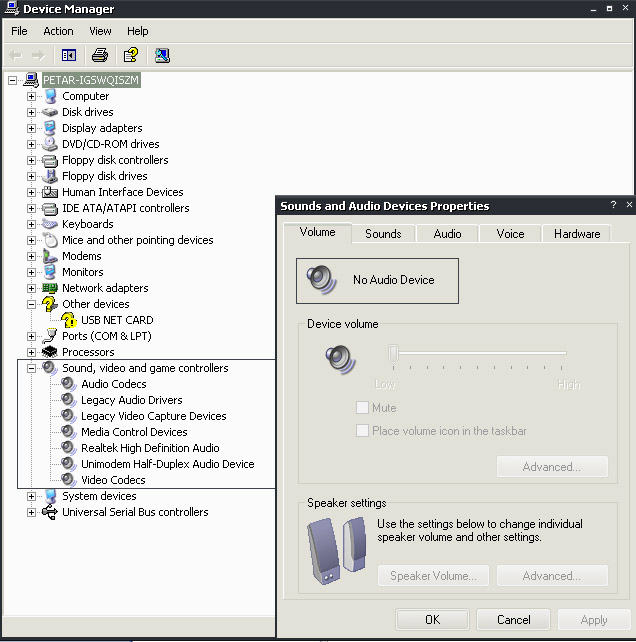Switch to the Voice tab
The height and width of the screenshot is (642, 636).
click(510, 234)
